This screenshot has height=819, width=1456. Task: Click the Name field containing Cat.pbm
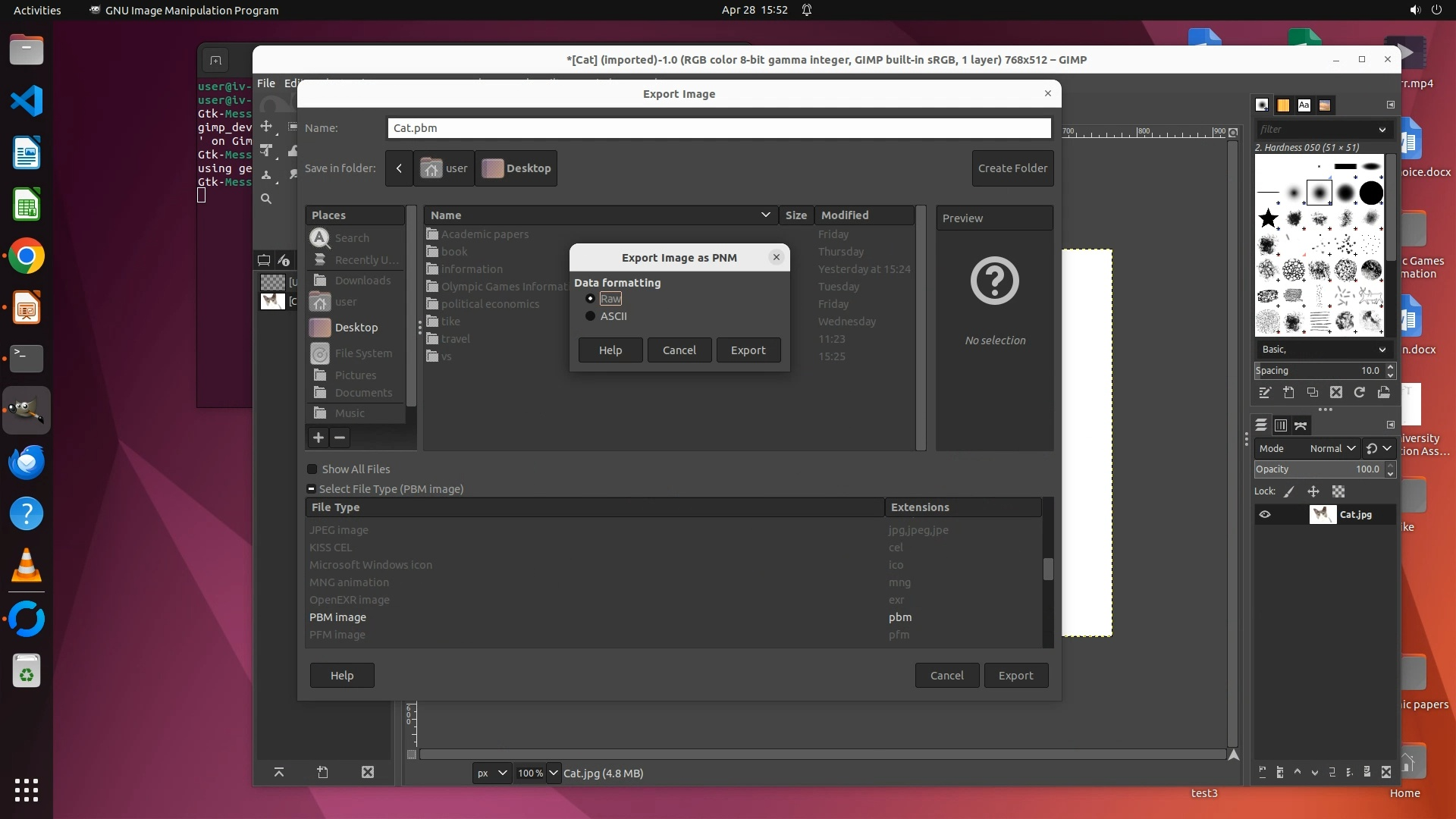718,128
